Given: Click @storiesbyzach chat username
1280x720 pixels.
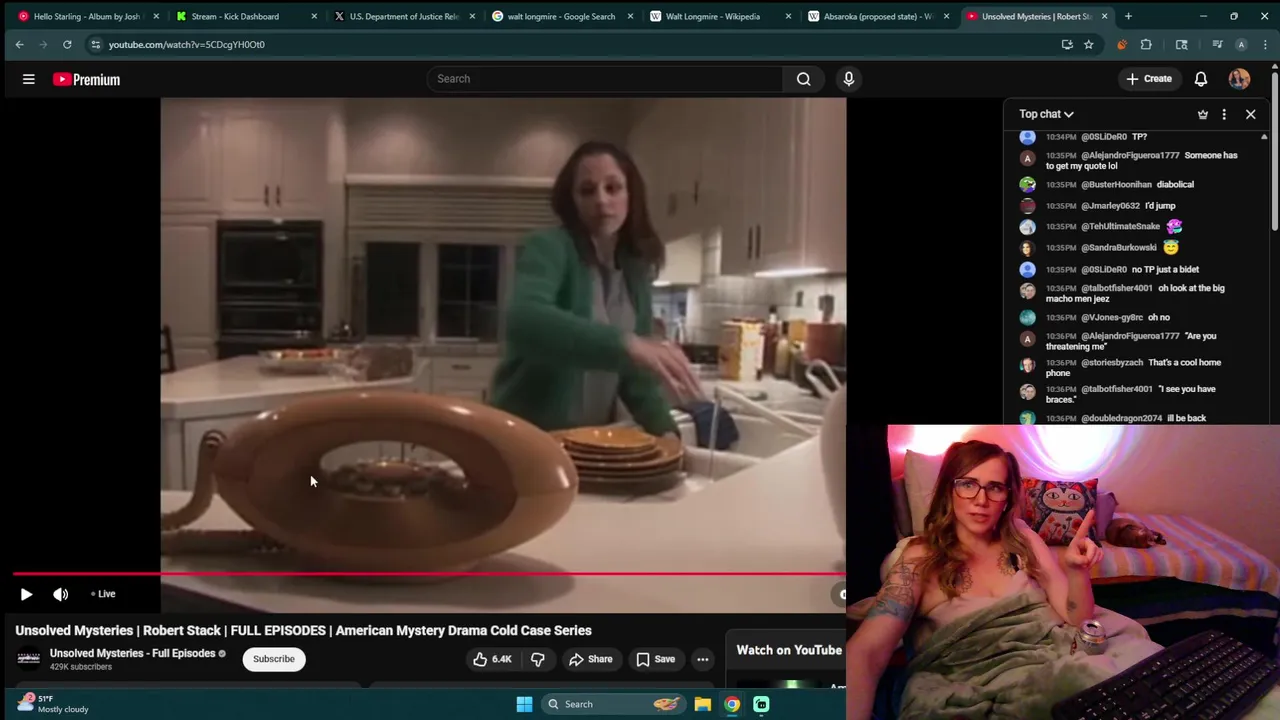Looking at the screenshot, I should [1112, 363].
